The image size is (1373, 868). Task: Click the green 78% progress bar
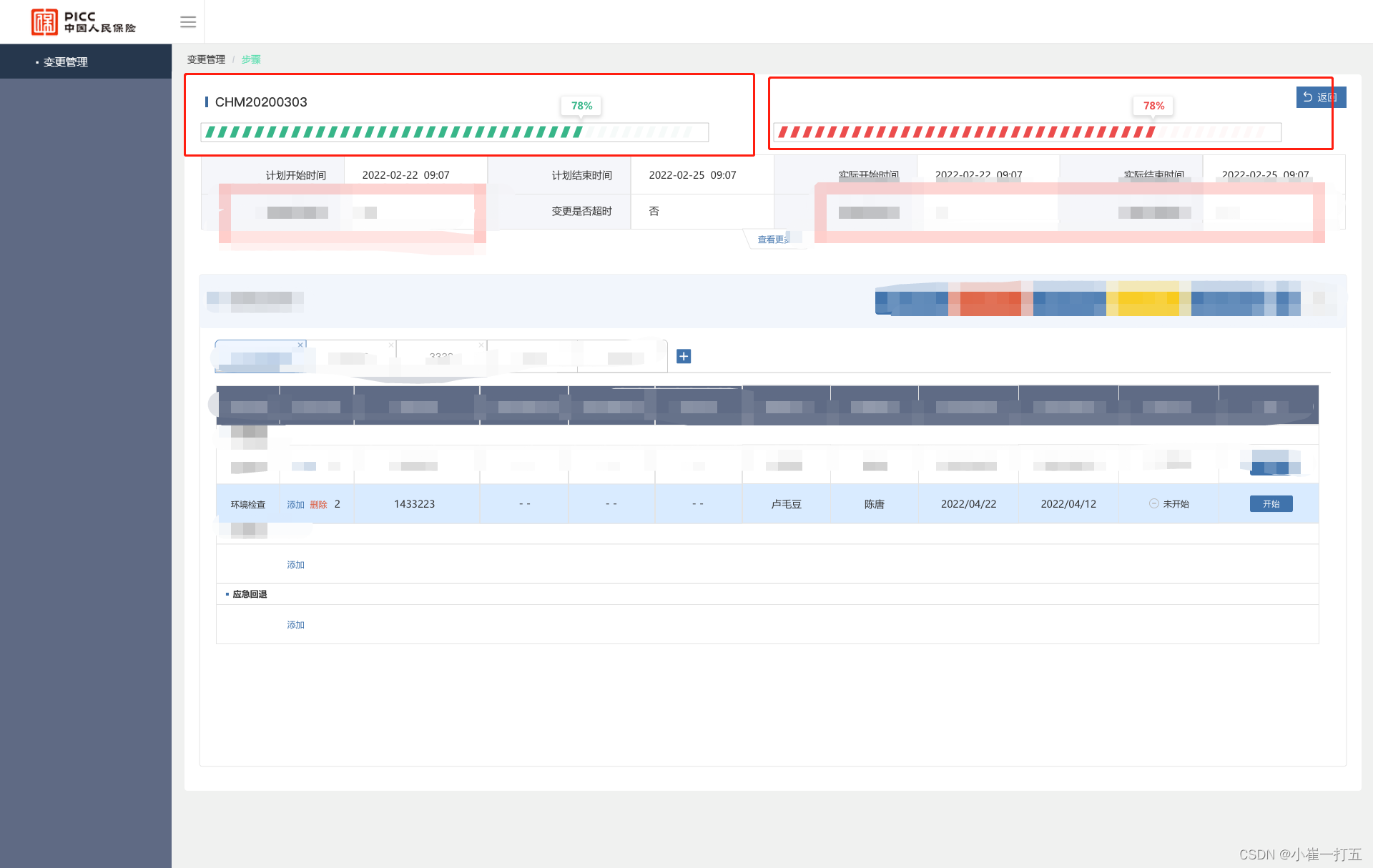pyautogui.click(x=454, y=132)
